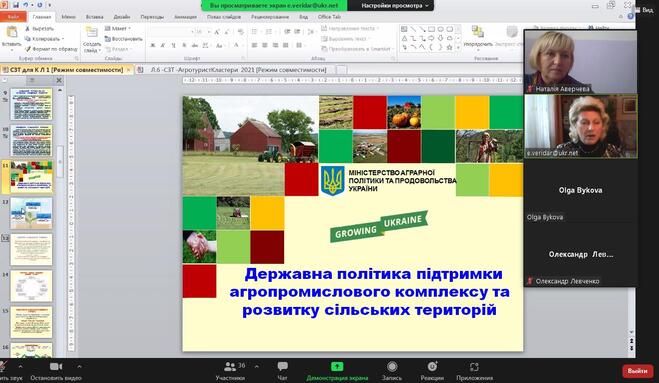Select slide 12 thumbnail in slide panel
659x383 pixels.
point(31,214)
